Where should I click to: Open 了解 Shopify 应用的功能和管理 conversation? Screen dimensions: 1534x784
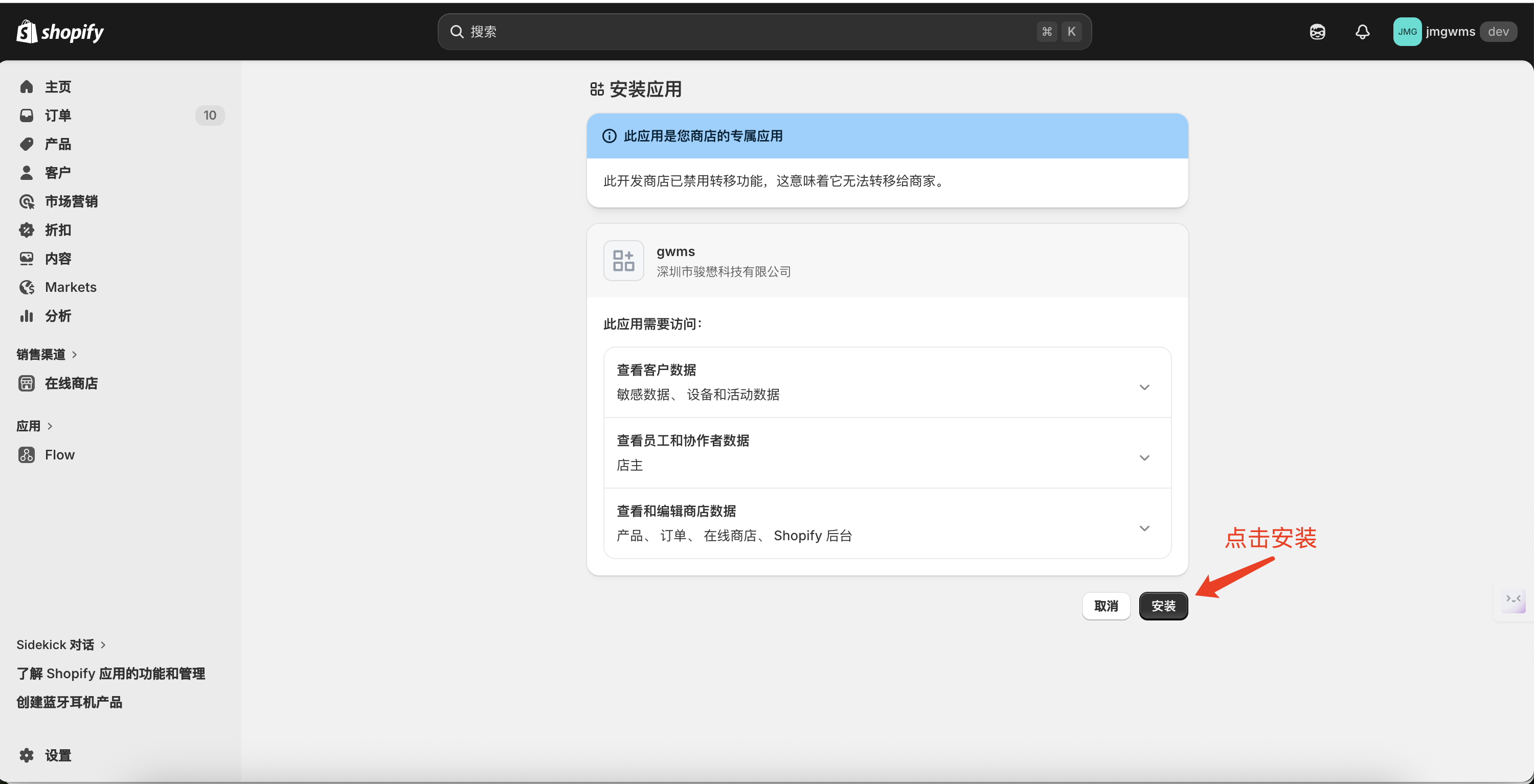coord(111,673)
